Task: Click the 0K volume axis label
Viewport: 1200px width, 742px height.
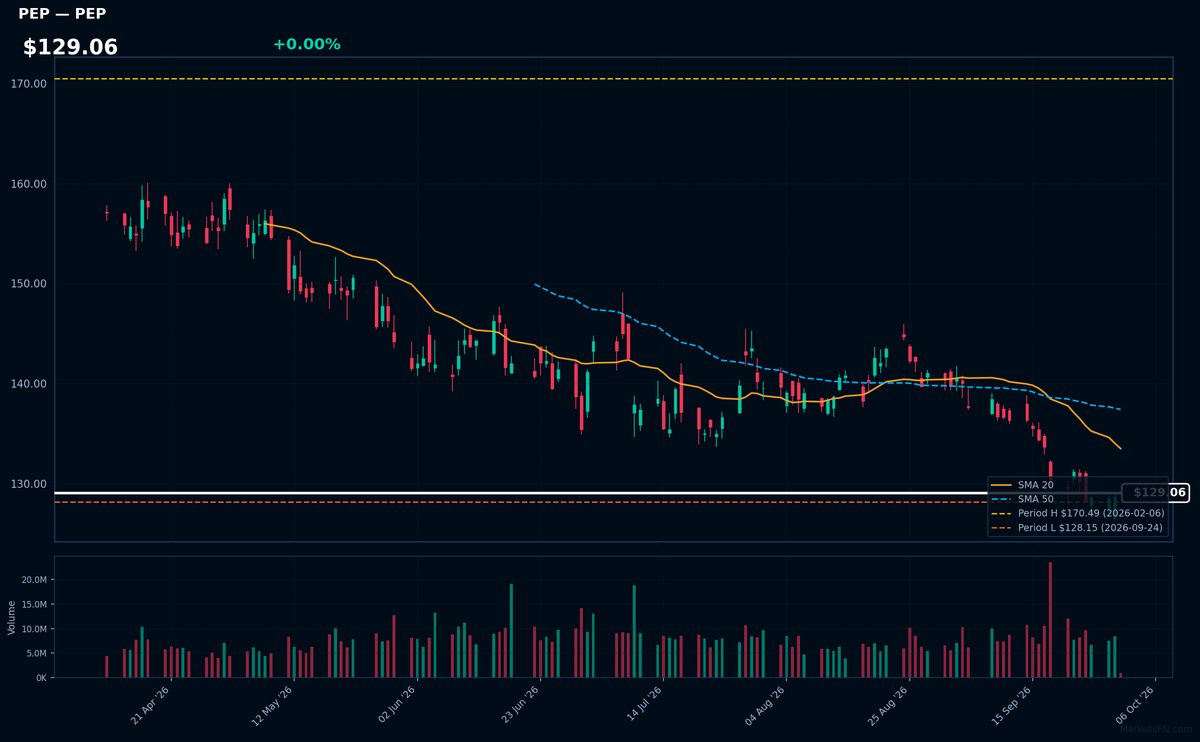Action: [x=41, y=678]
